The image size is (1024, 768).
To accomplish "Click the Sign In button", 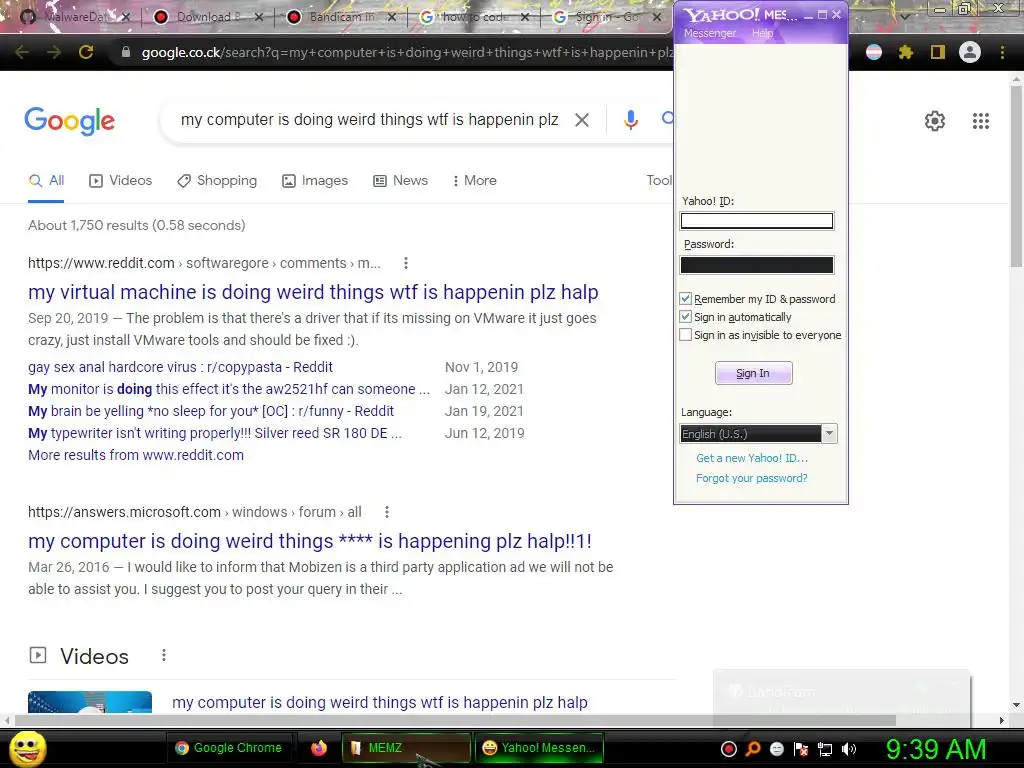I will pos(754,373).
